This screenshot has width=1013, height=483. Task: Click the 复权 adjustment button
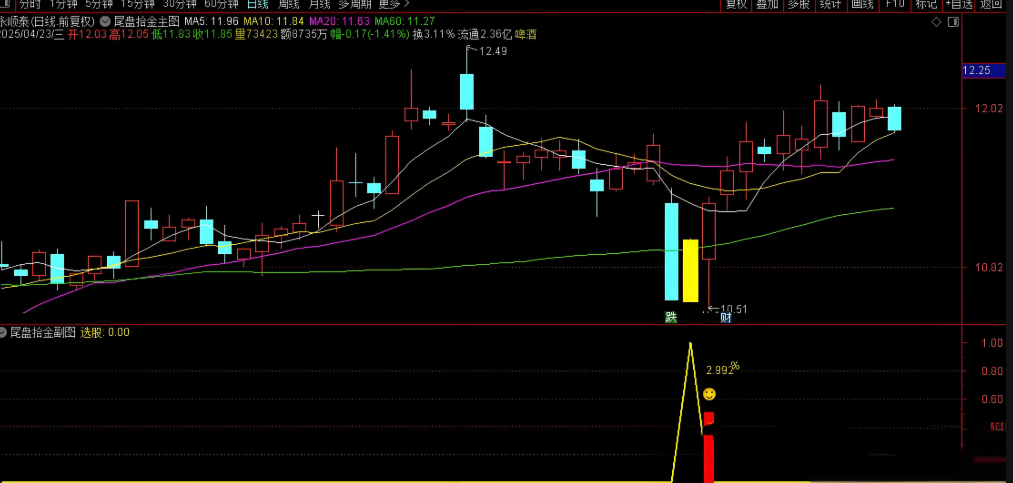736,4
